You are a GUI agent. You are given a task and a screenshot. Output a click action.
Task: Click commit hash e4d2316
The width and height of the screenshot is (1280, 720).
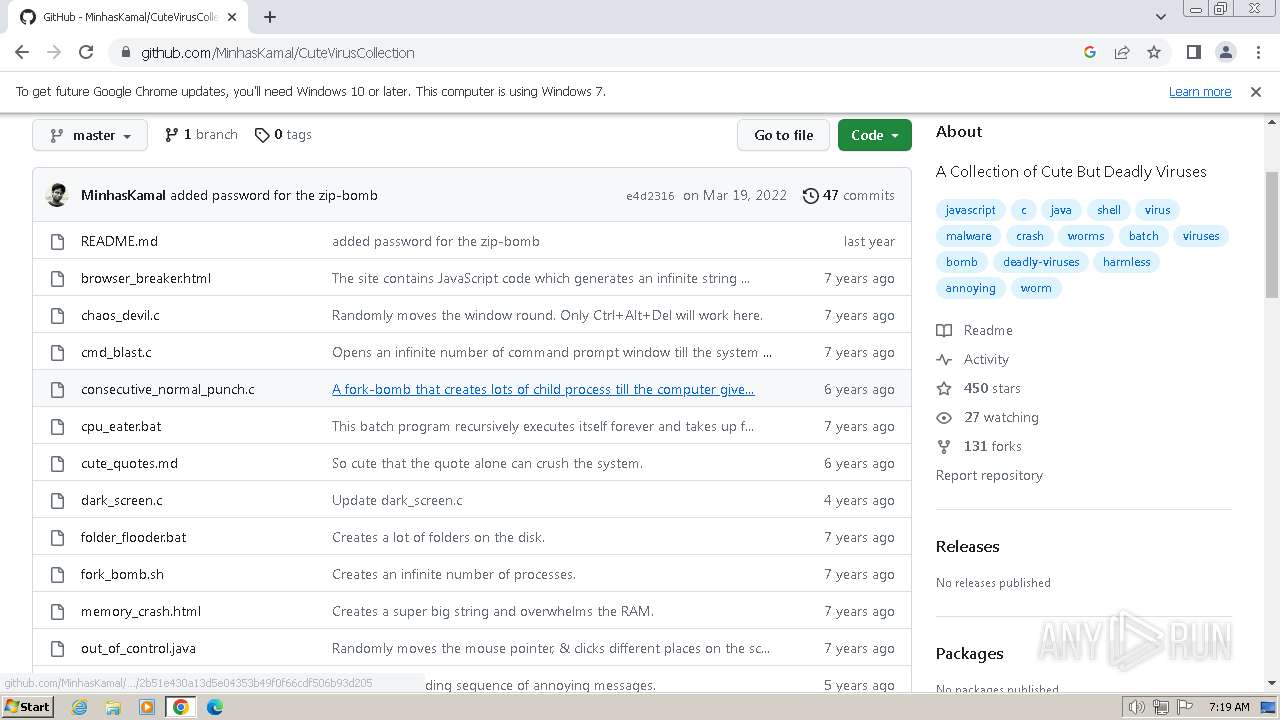click(x=650, y=196)
